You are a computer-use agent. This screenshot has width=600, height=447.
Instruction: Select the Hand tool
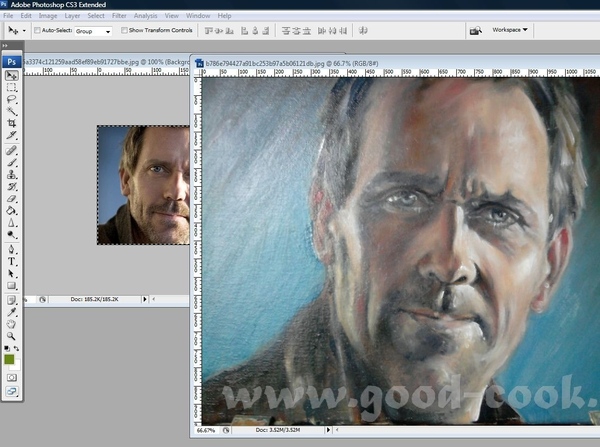[11, 324]
